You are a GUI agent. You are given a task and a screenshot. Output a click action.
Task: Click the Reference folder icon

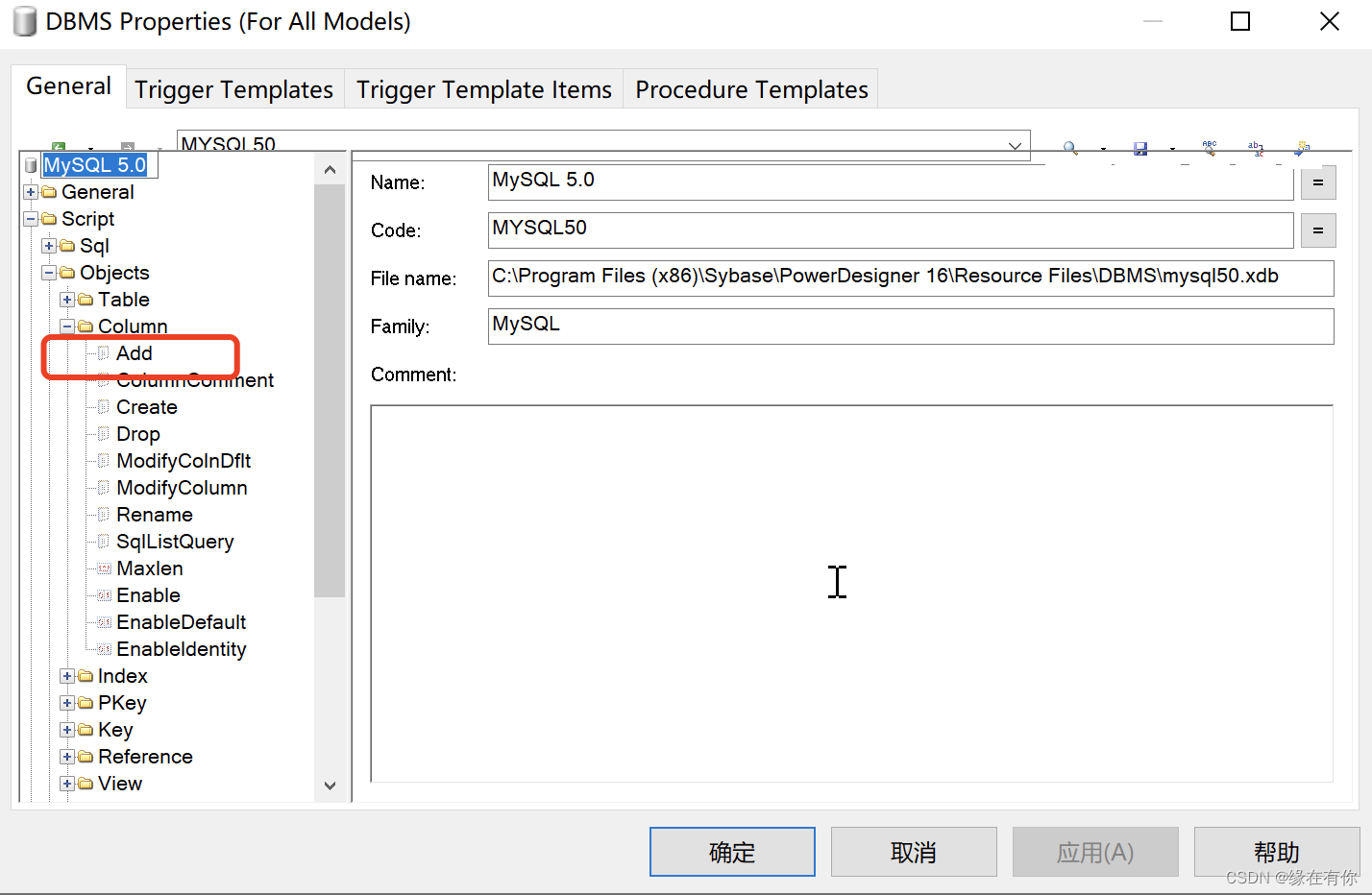[x=86, y=757]
